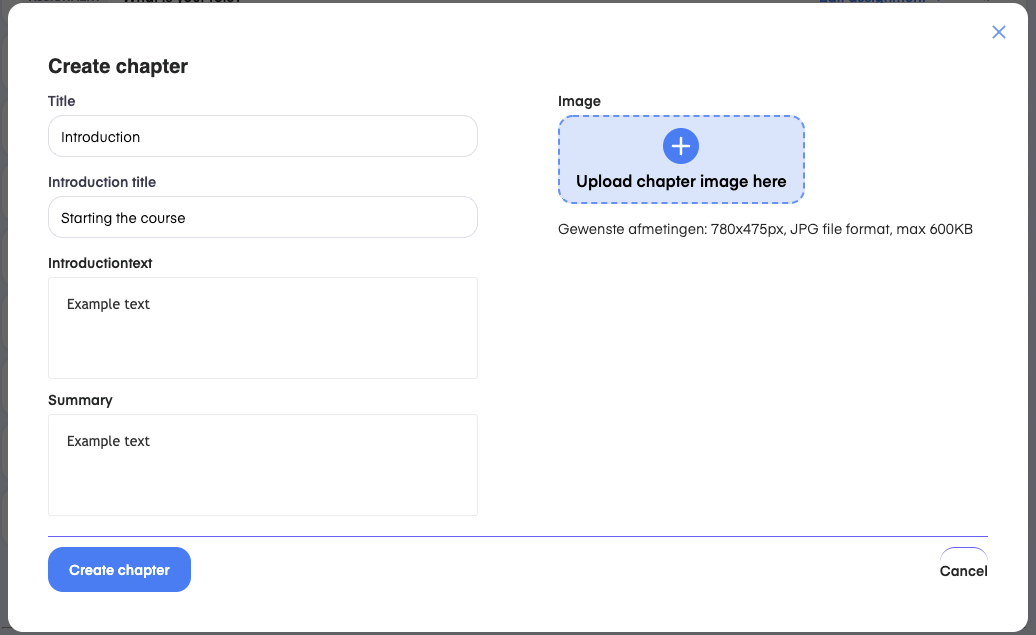
Task: Click the Gewenste afmetingen image size hint
Action: click(765, 229)
